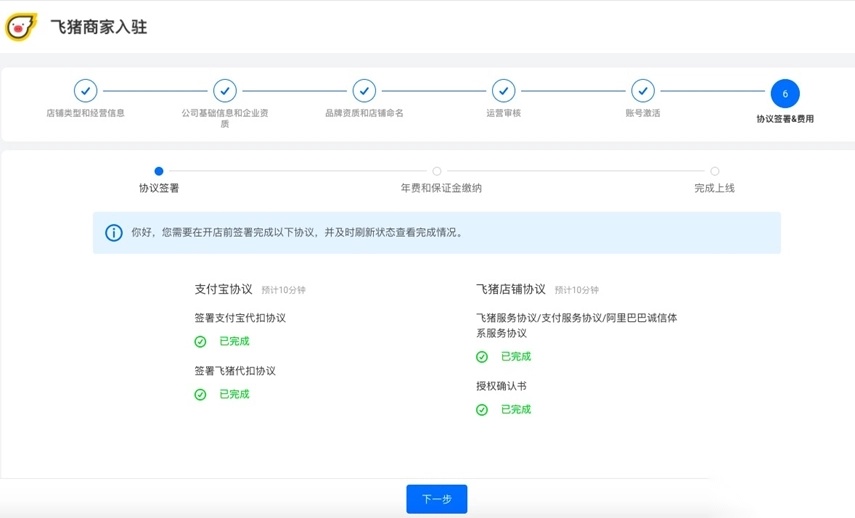
Task: Click the 飞猪店铺协议 heading
Action: (x=511, y=289)
